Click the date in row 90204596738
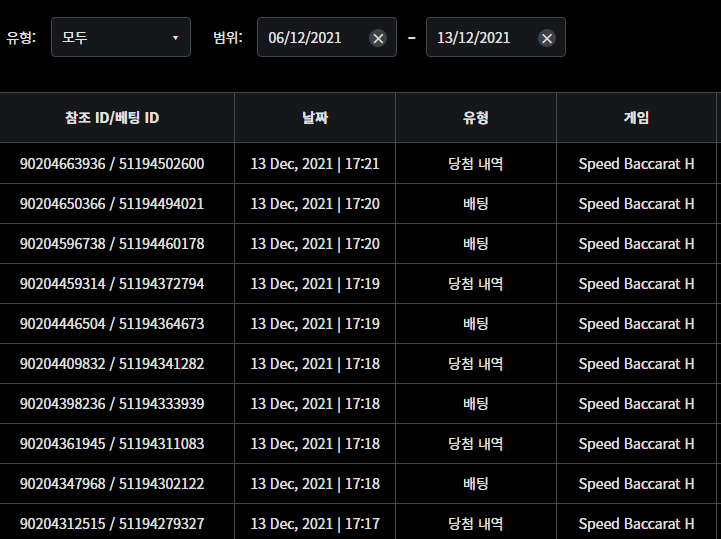 coord(315,244)
